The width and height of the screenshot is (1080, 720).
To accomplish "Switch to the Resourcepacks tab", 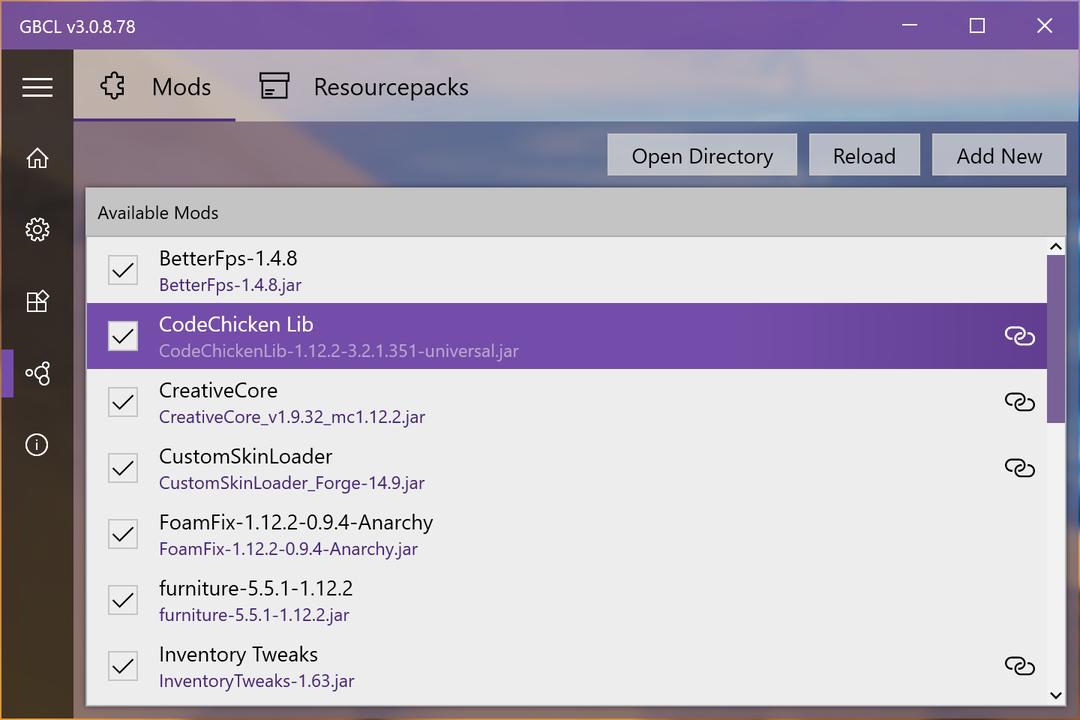I will point(364,87).
